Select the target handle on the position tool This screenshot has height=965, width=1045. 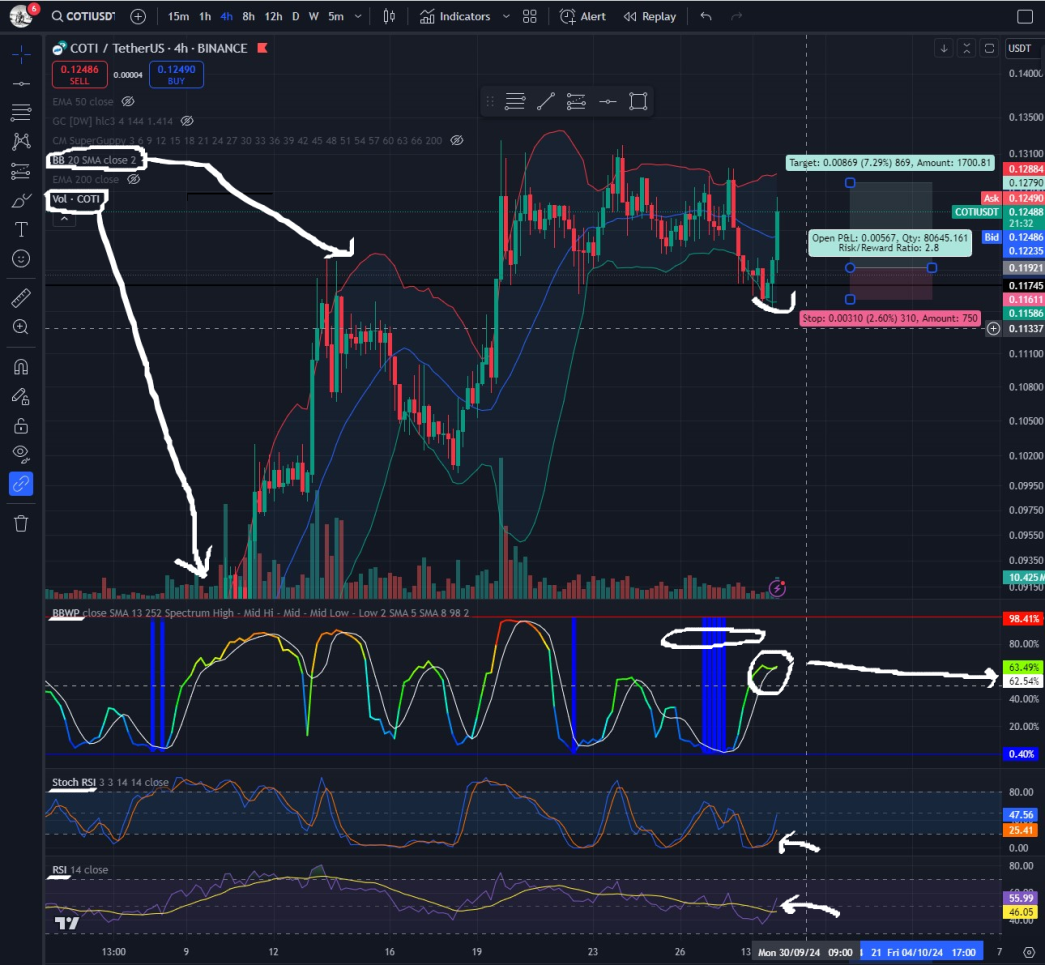(x=850, y=183)
